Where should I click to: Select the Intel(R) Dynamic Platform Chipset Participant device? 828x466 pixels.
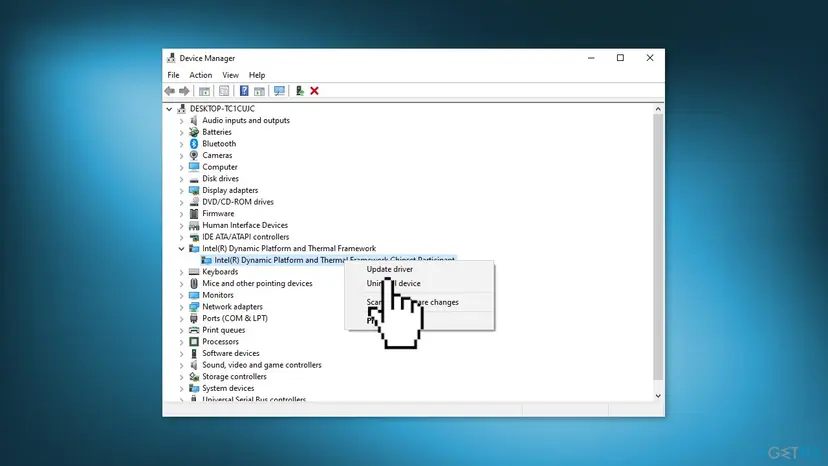[x=334, y=260]
